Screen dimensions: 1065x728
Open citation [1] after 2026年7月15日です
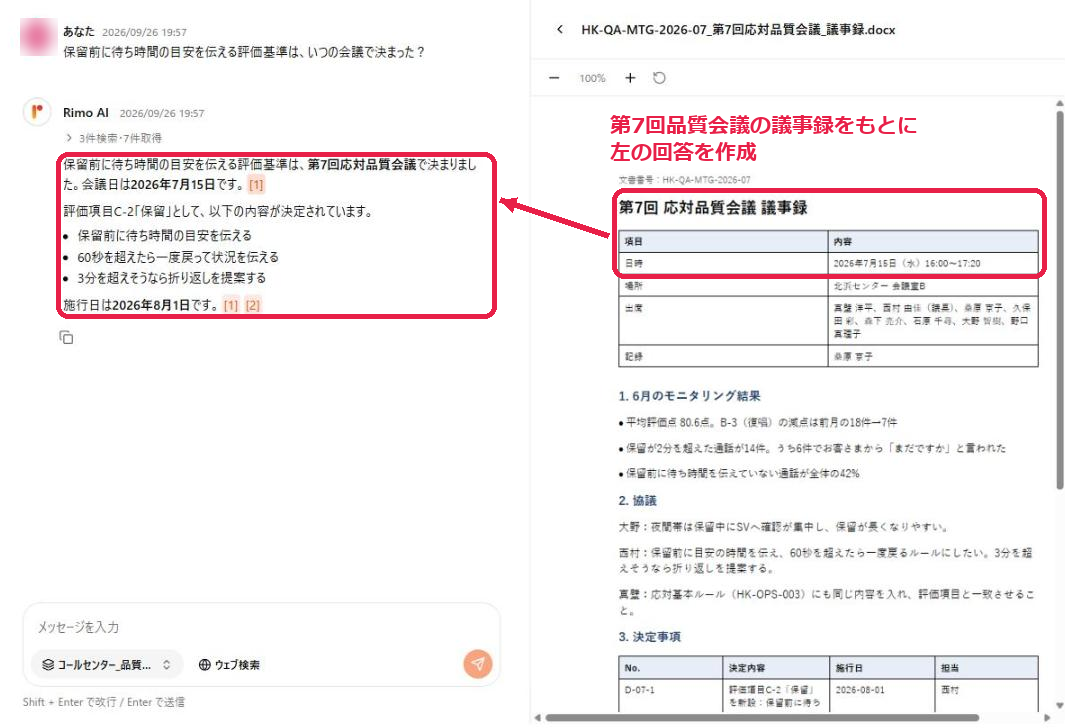pos(256,185)
